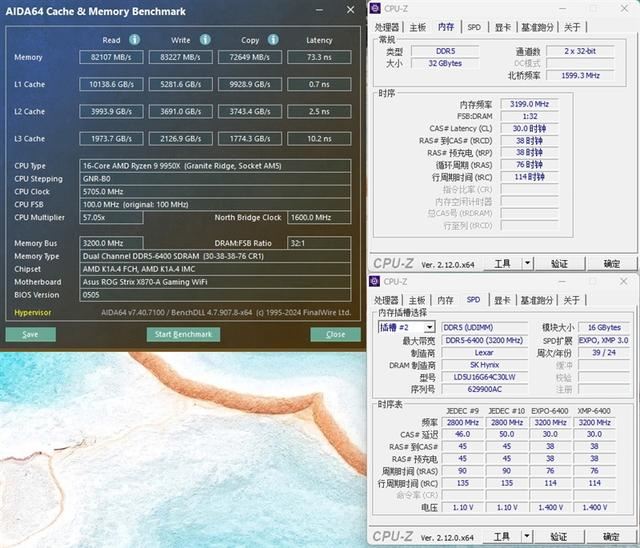Switch to SPD tab in upper CPU-Z window
640x548 pixels.
[473, 27]
